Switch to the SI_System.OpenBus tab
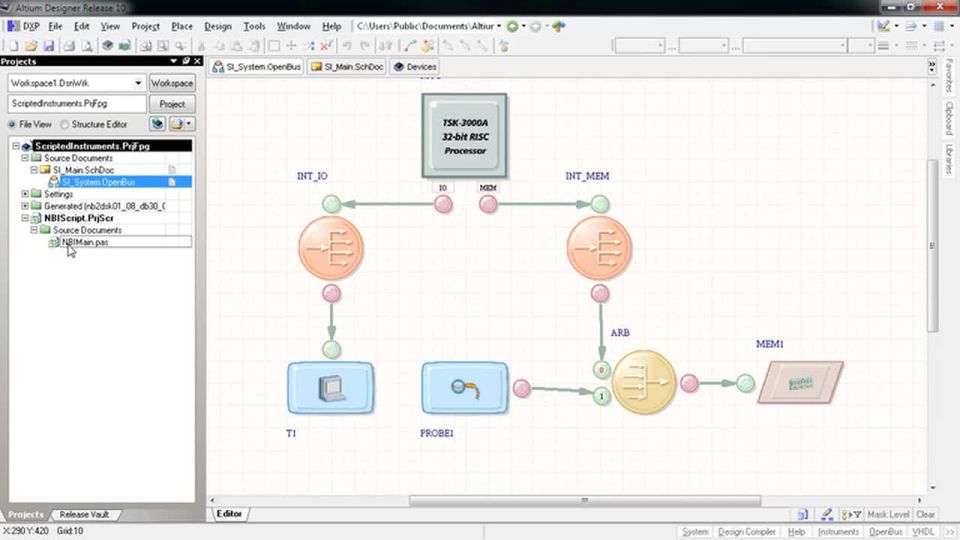 click(x=257, y=67)
